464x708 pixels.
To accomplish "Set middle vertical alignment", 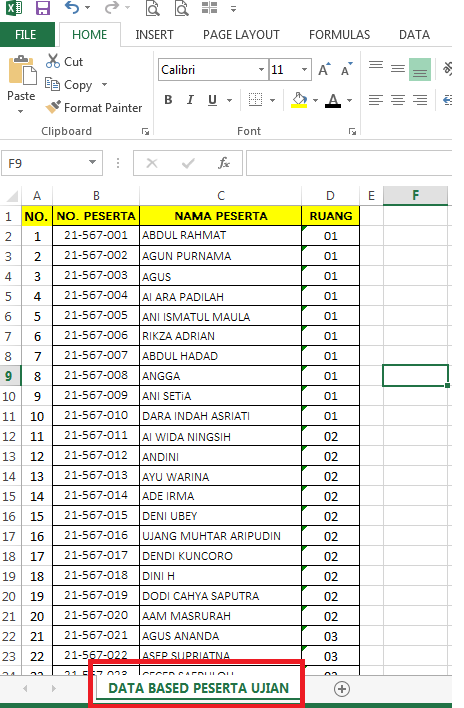I will point(398,69).
